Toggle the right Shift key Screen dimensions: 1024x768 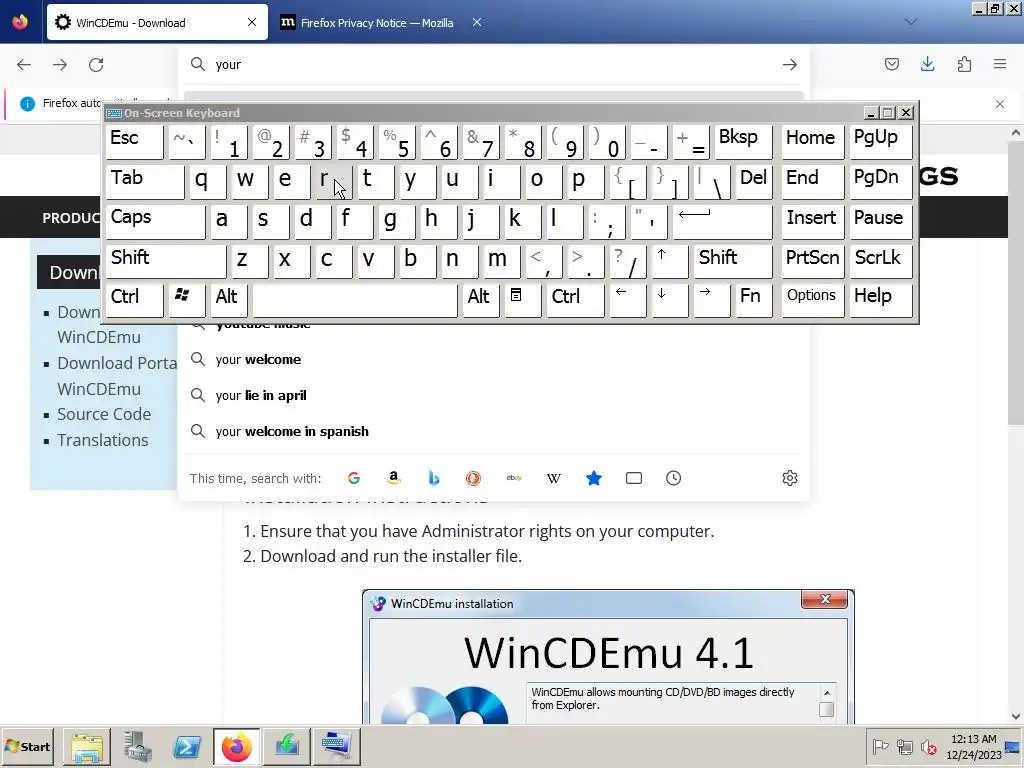point(734,261)
